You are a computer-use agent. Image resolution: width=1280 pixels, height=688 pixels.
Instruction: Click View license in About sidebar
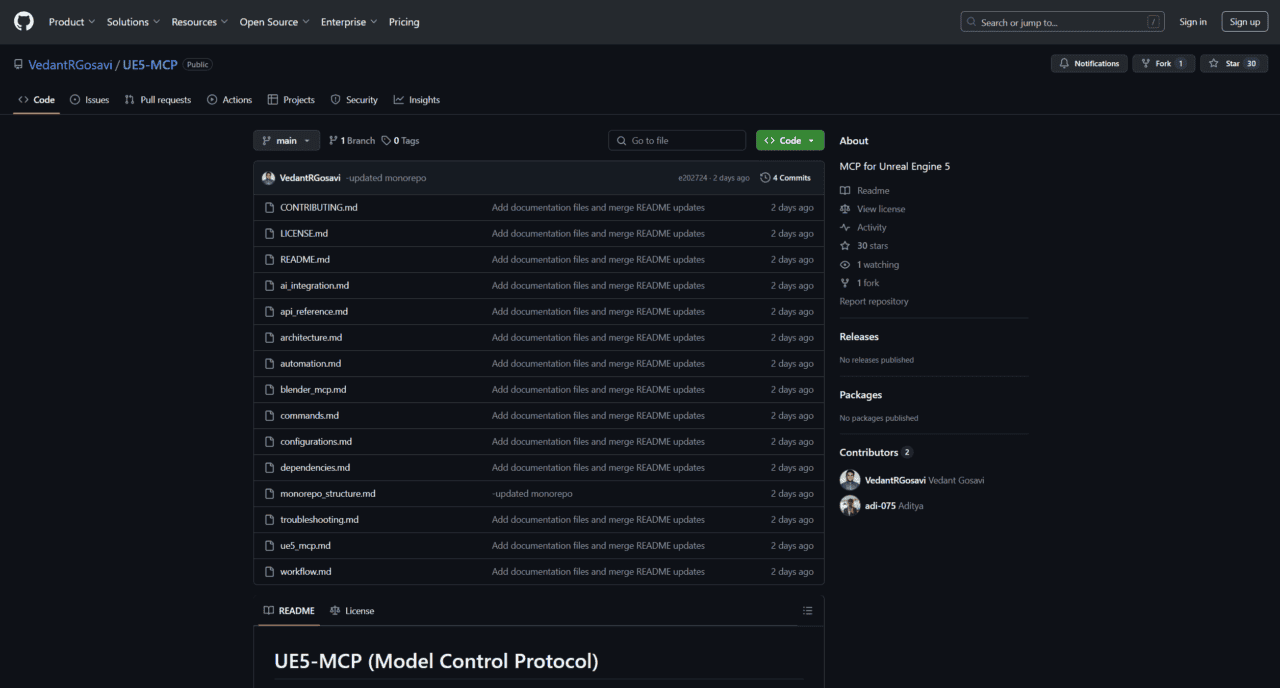click(x=872, y=209)
